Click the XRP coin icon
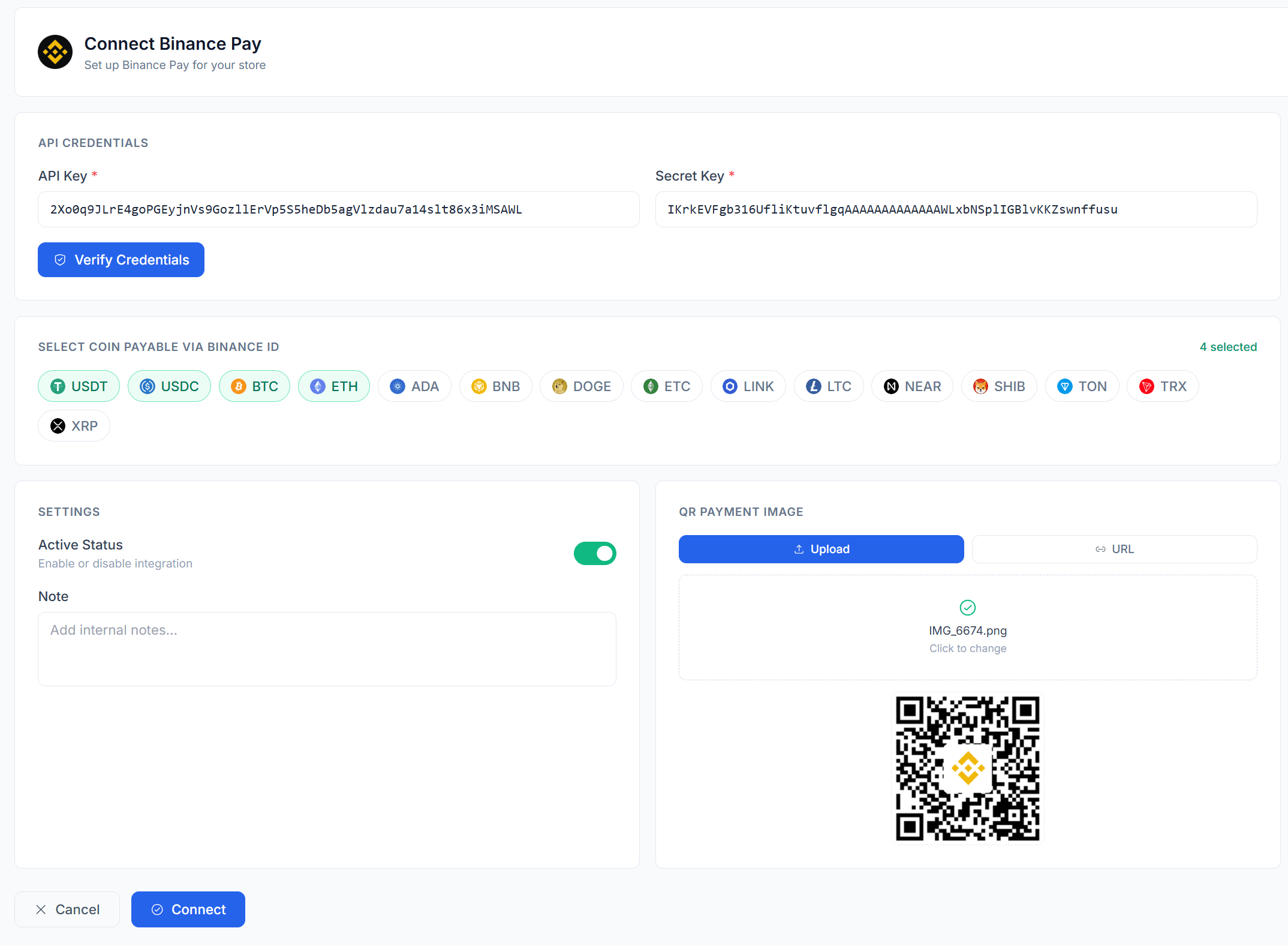 point(58,426)
